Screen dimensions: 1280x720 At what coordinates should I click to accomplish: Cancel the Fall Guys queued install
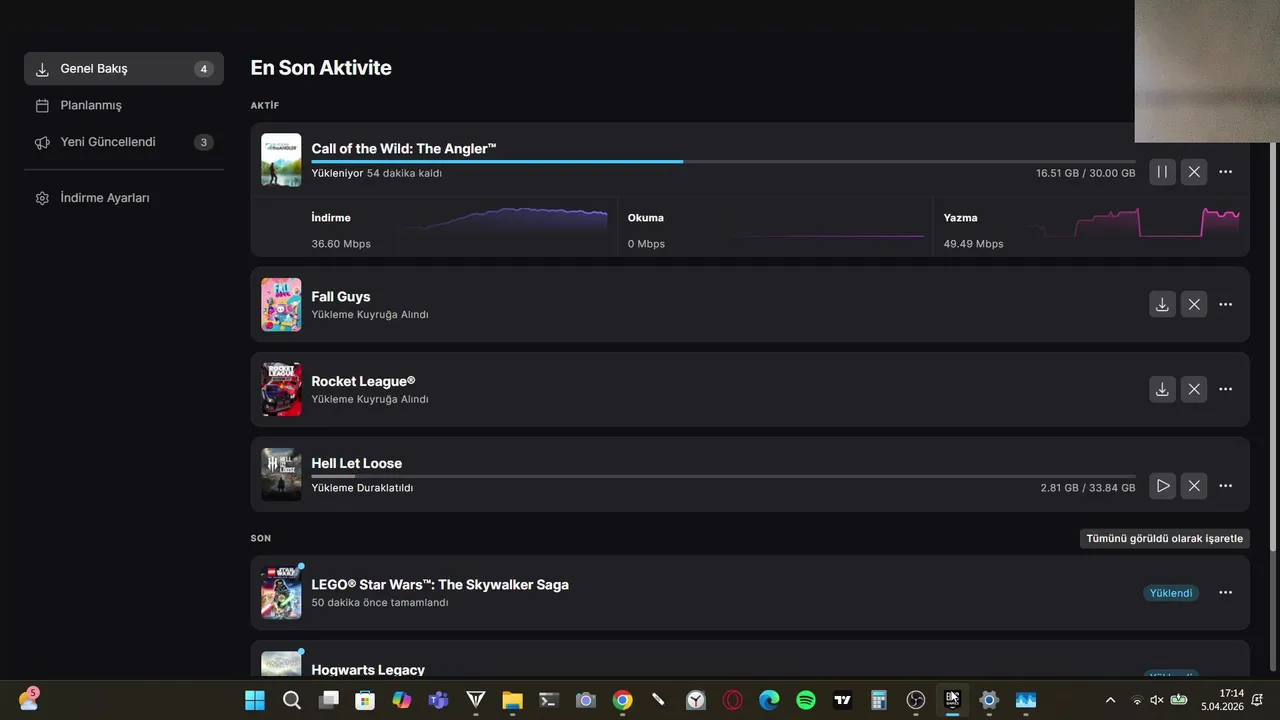click(x=1194, y=304)
